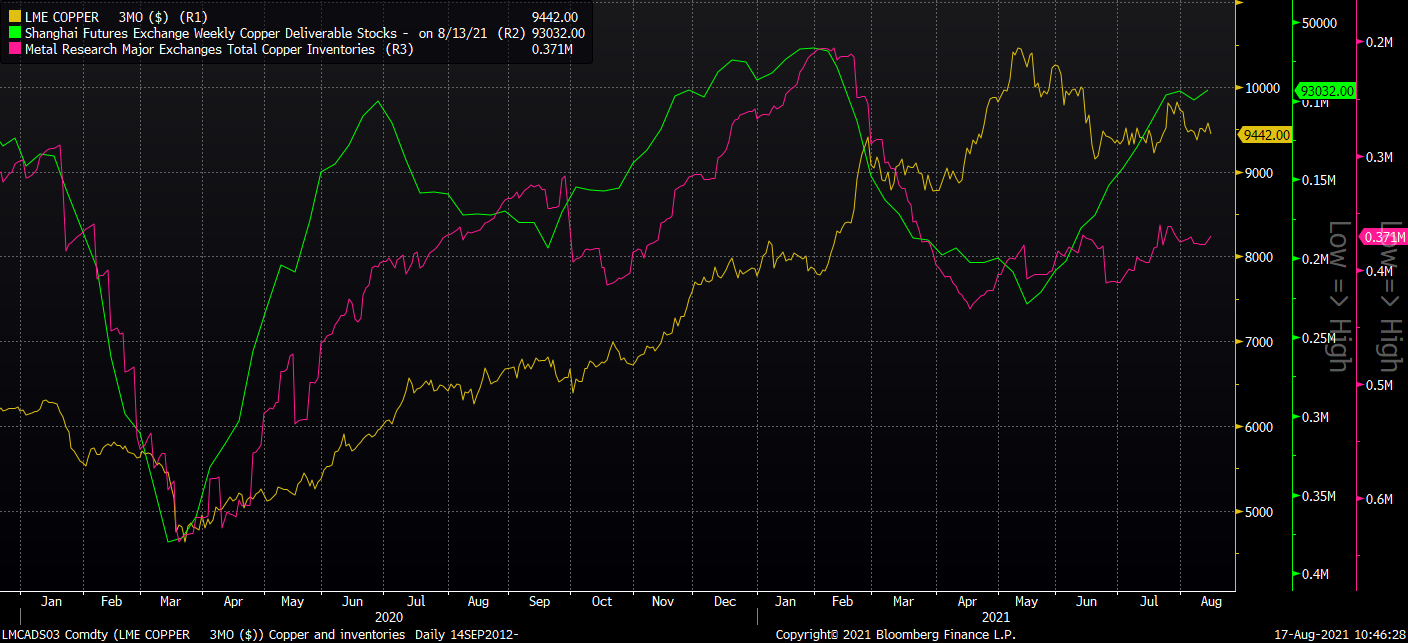Click the 93032.00 value in the legend

[x=558, y=33]
